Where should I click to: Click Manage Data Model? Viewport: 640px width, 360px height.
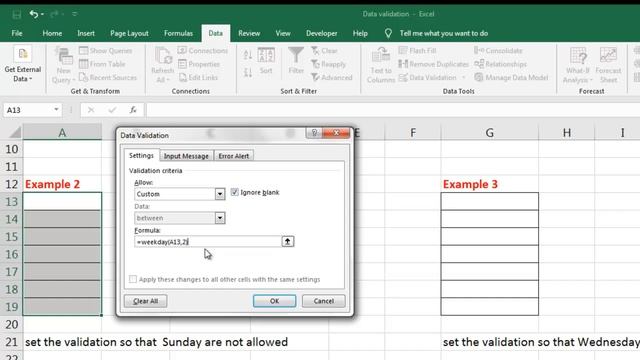click(511, 78)
